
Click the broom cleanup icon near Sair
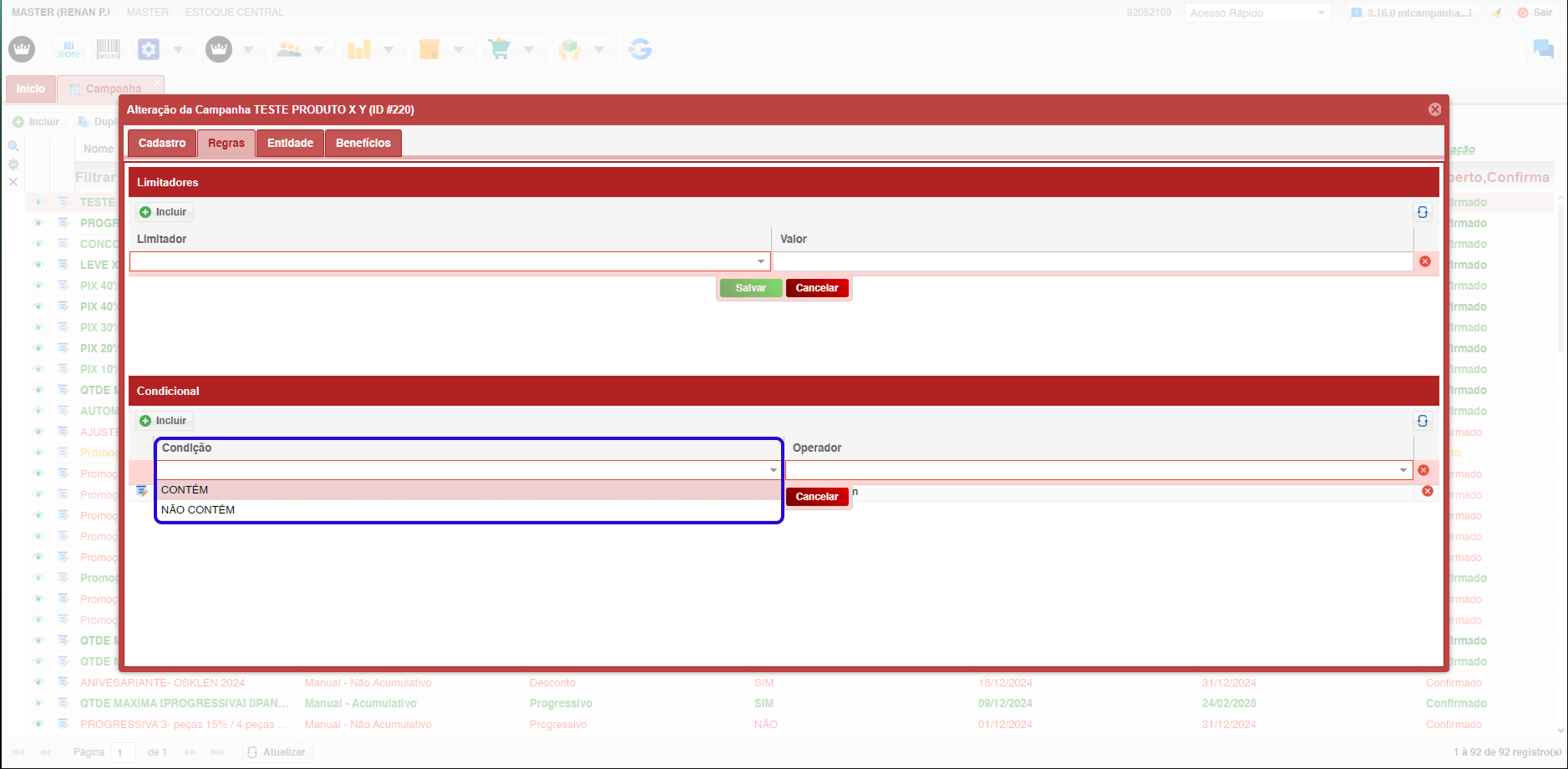(1497, 13)
